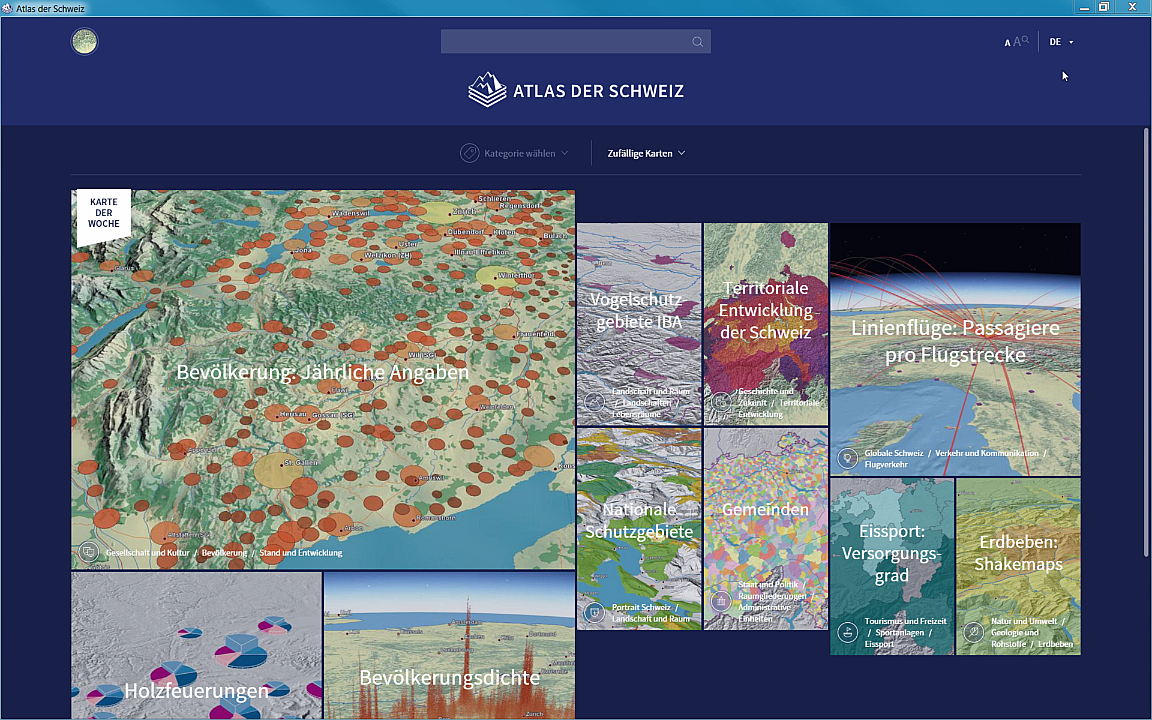This screenshot has height=720, width=1152.
Task: Expand the Zufällige Karten dropdown
Action: point(646,153)
